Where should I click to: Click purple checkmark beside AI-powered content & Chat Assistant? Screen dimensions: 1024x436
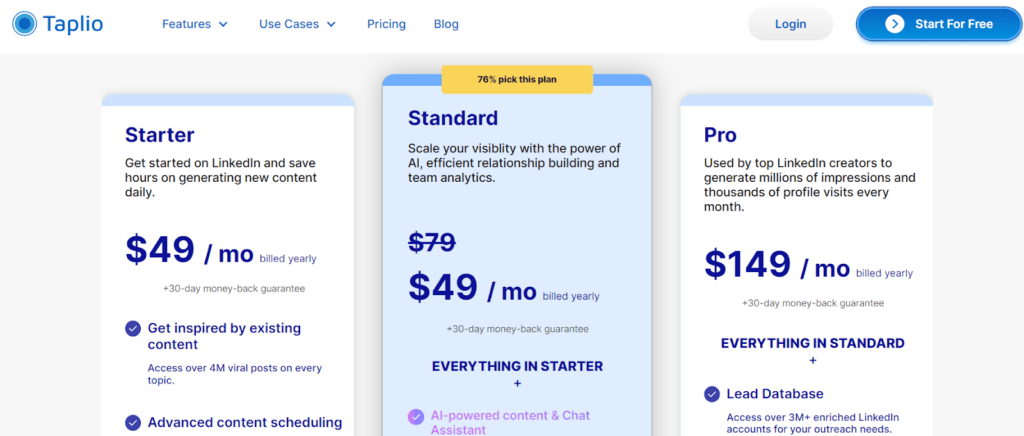pyautogui.click(x=415, y=416)
